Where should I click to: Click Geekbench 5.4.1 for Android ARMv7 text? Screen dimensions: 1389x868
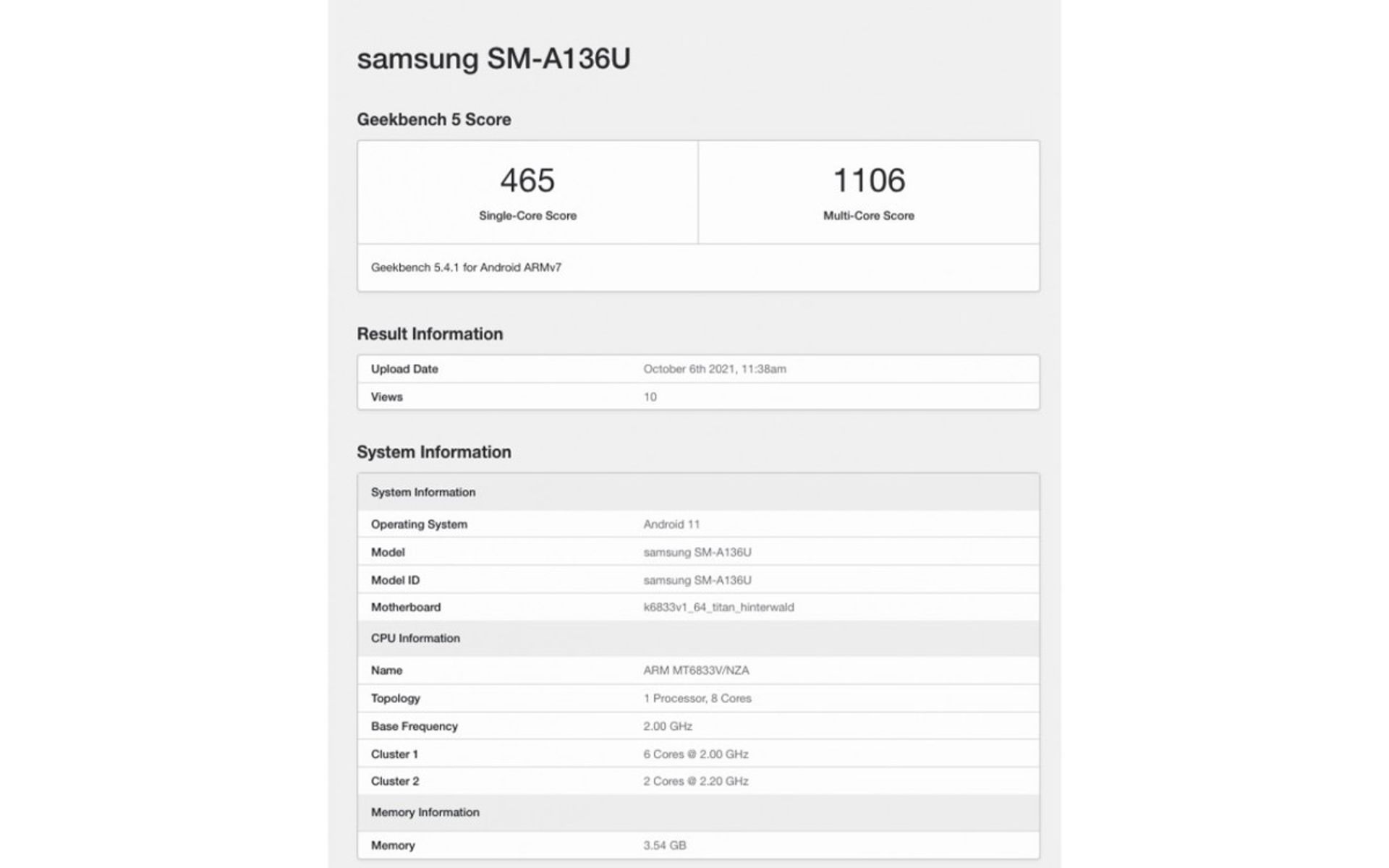(x=466, y=268)
